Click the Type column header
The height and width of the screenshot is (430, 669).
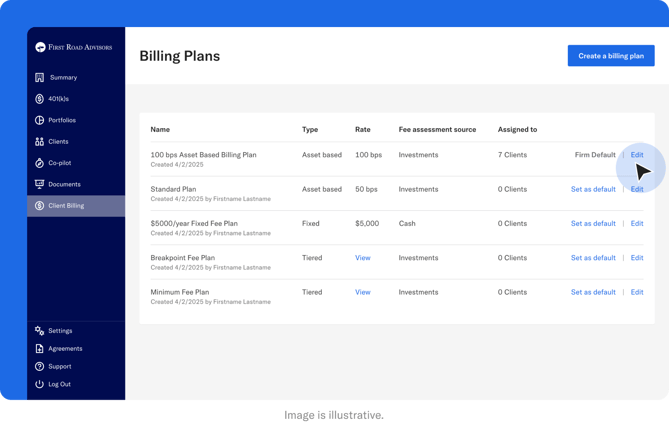(x=310, y=129)
